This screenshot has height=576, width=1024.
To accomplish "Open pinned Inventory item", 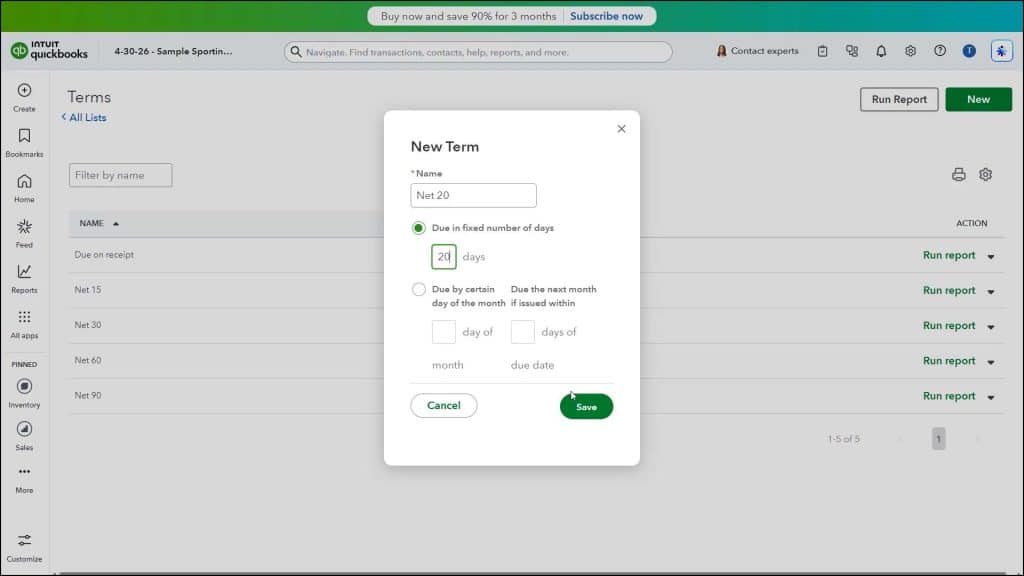I will coord(24,394).
